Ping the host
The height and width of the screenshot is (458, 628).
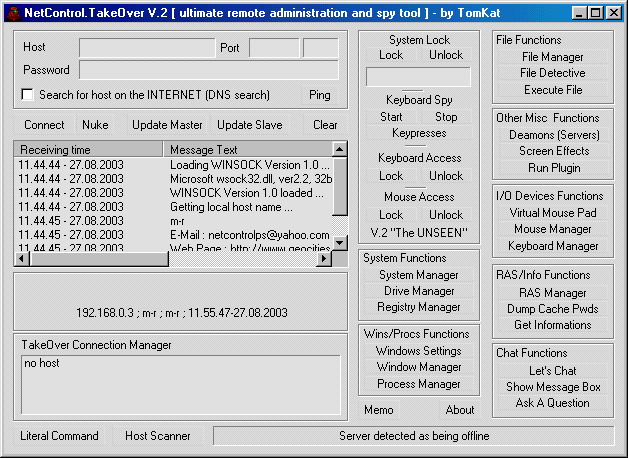pyautogui.click(x=319, y=95)
